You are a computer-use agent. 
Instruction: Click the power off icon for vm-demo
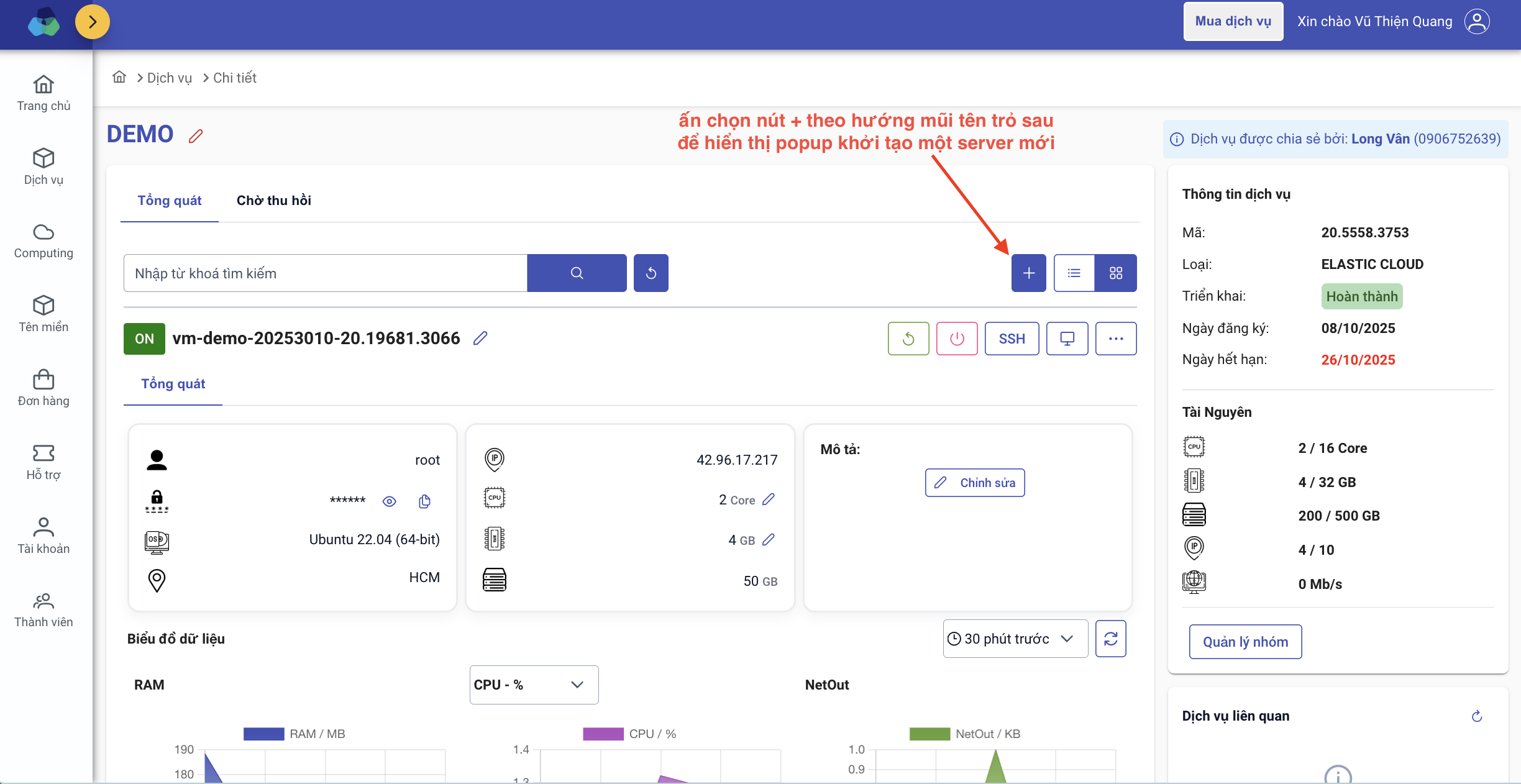(957, 339)
